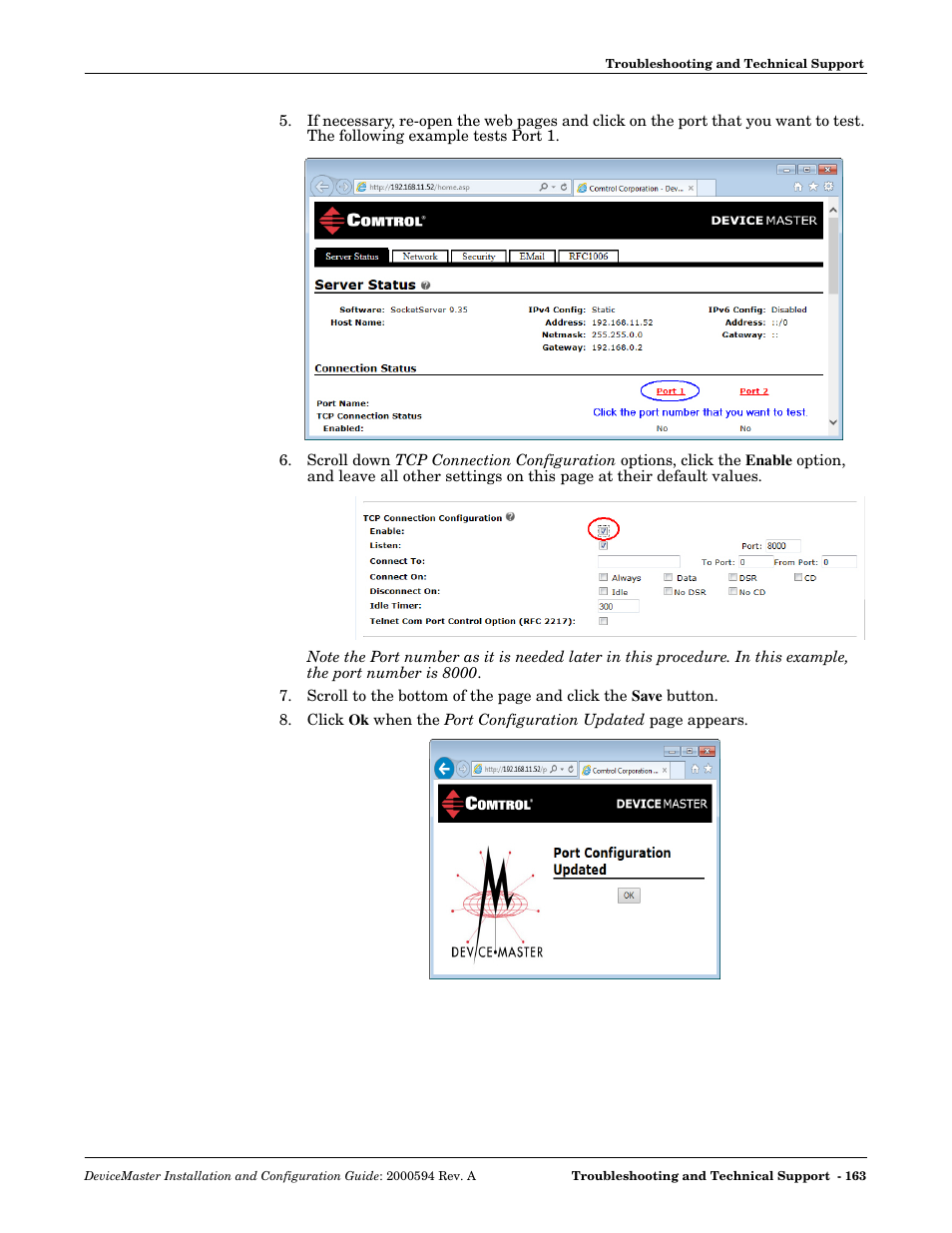The height and width of the screenshot is (1233, 952).
Task: Click the SocketServer 9.35 software value
Action: tap(428, 309)
